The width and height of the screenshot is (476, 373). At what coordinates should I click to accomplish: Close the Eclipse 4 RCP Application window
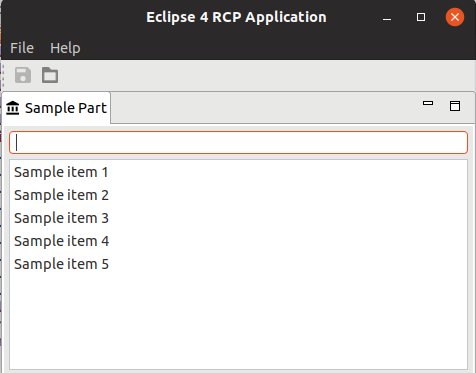coord(455,17)
